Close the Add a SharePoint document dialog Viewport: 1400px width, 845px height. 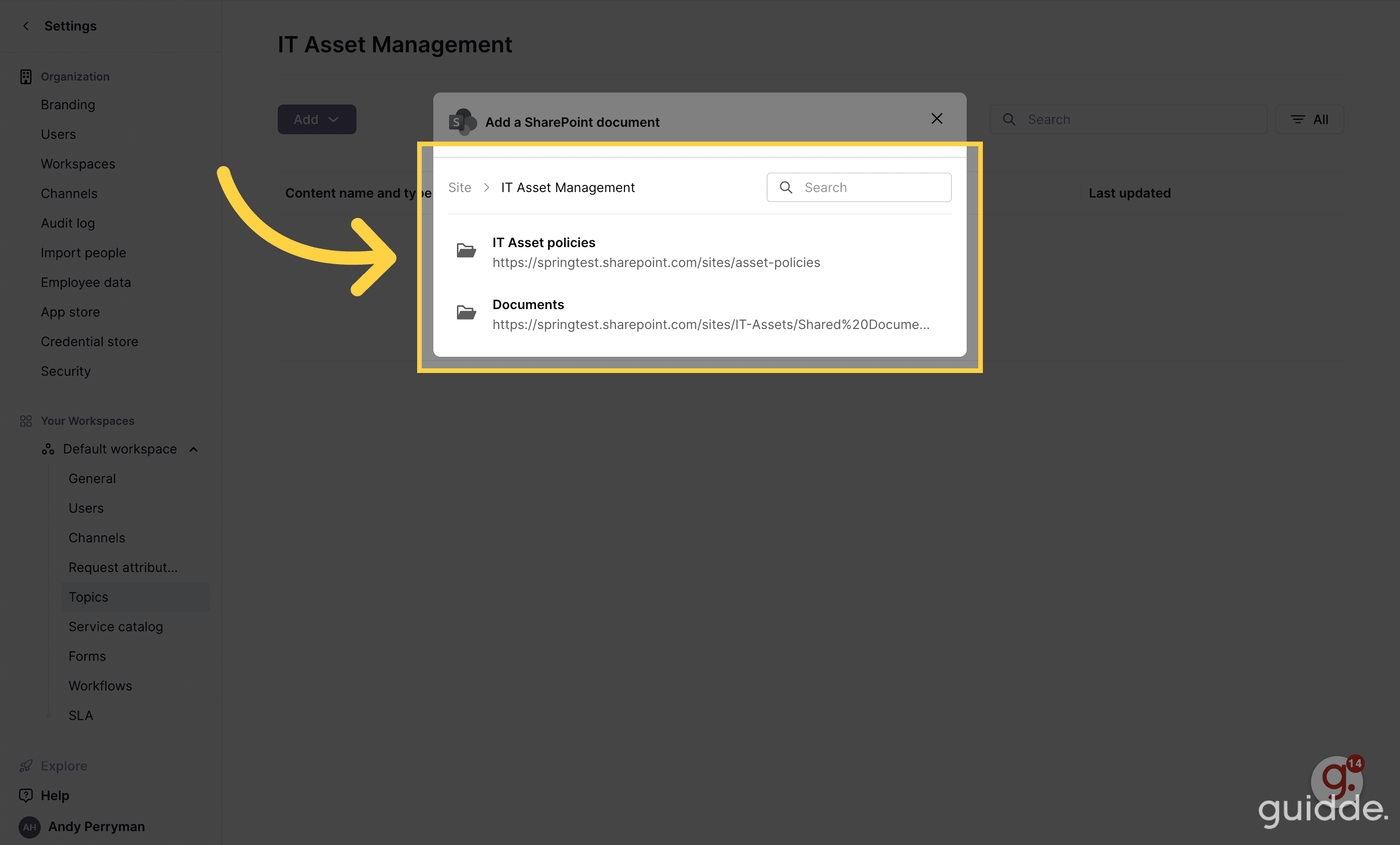click(x=937, y=118)
